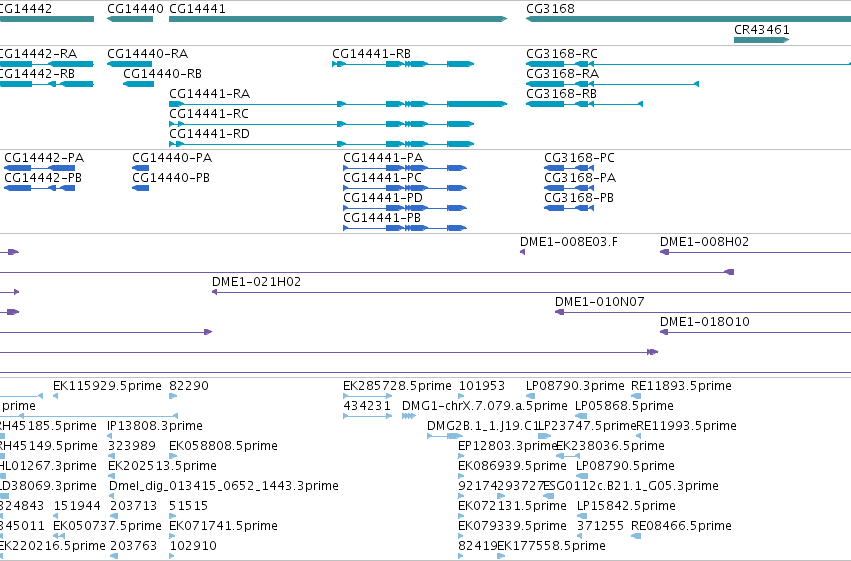Click EST EK285728.5prime
This screenshot has height=561, width=851.
(397, 386)
